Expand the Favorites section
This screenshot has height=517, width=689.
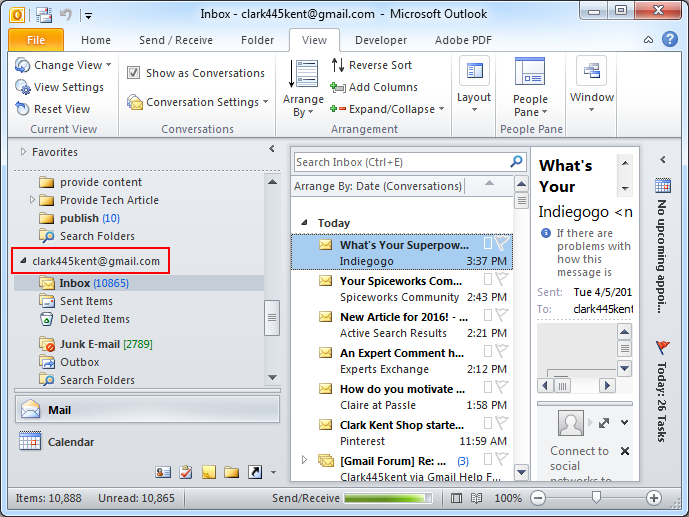[x=23, y=152]
